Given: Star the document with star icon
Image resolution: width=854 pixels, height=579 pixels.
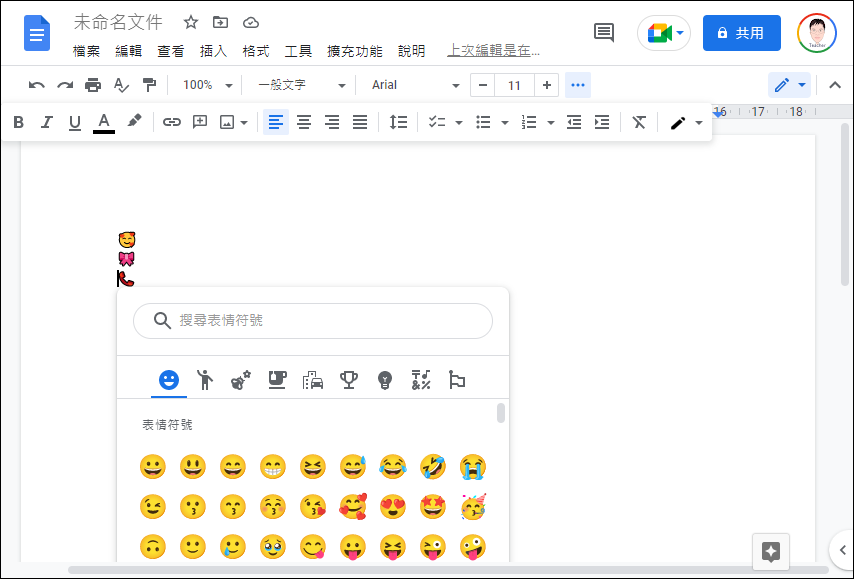Looking at the screenshot, I should coord(191,22).
